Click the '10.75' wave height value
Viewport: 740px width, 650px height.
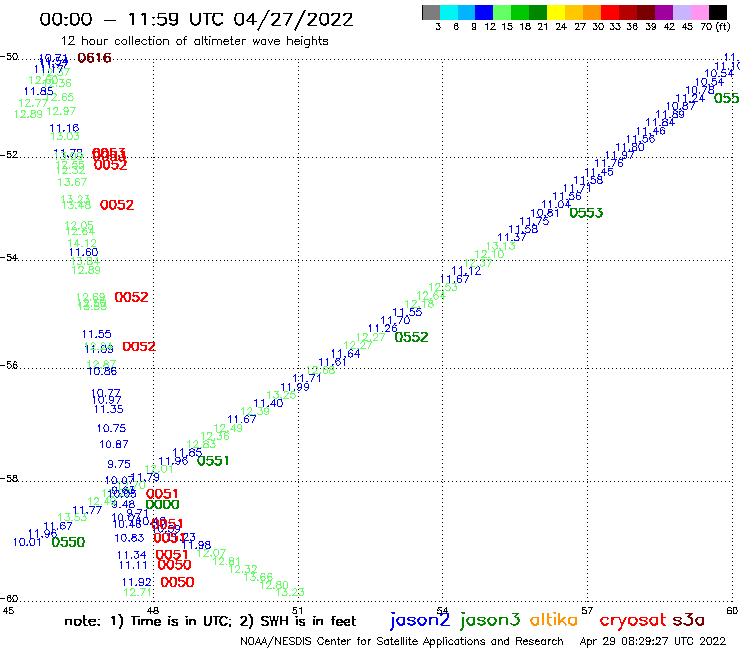coord(111,428)
